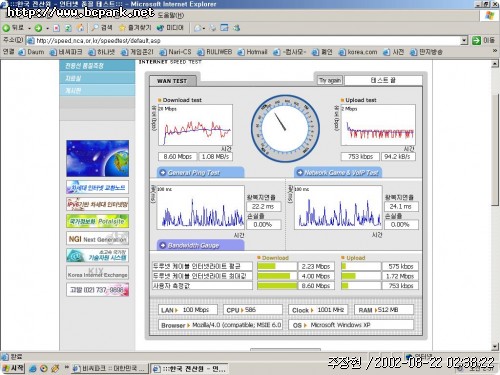This screenshot has width=500, height=375.
Task: Click the scrollbar up arrow
Action: pyautogui.click(x=495, y=64)
